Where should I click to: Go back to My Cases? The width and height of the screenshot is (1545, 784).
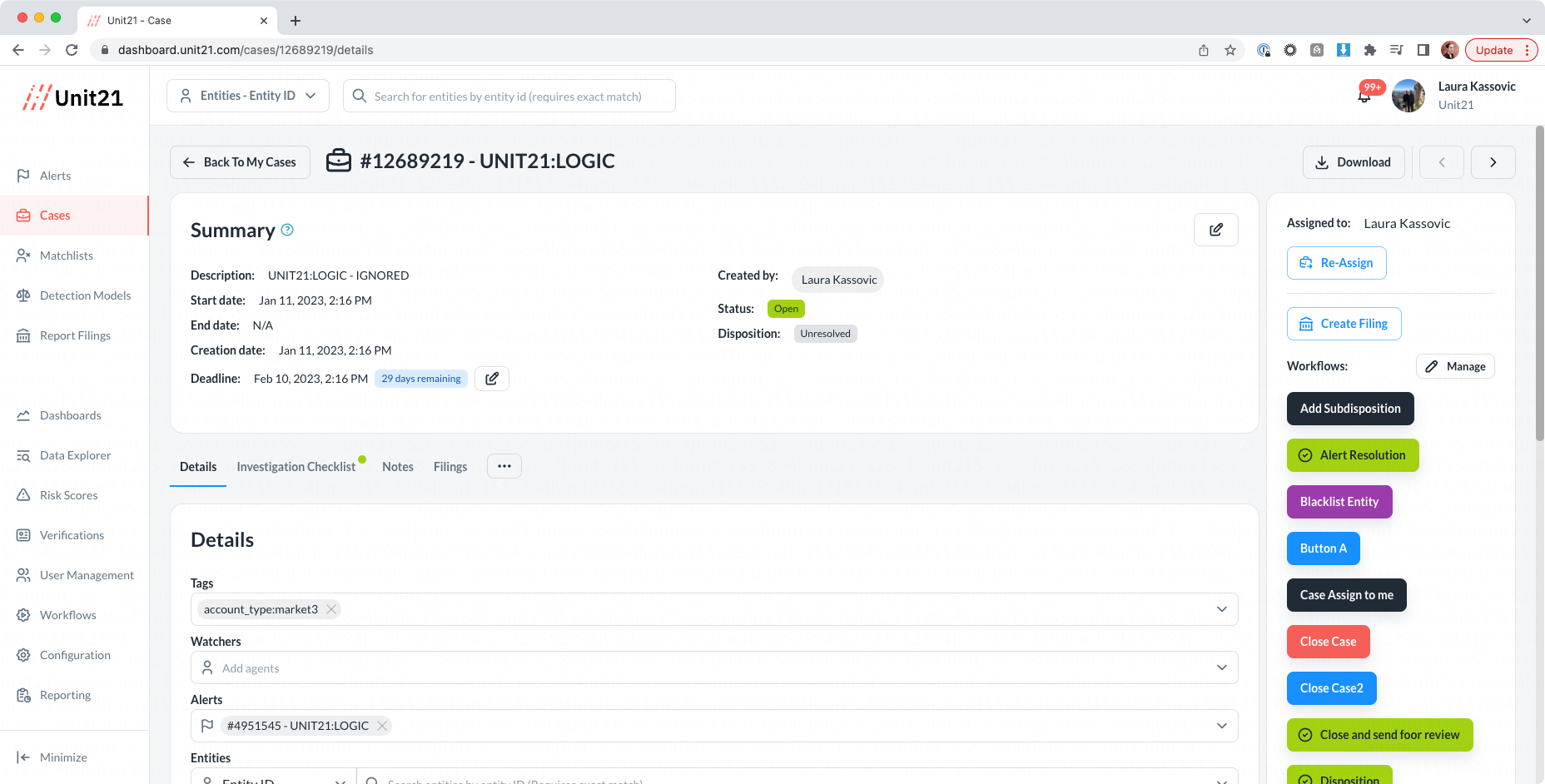click(x=240, y=162)
